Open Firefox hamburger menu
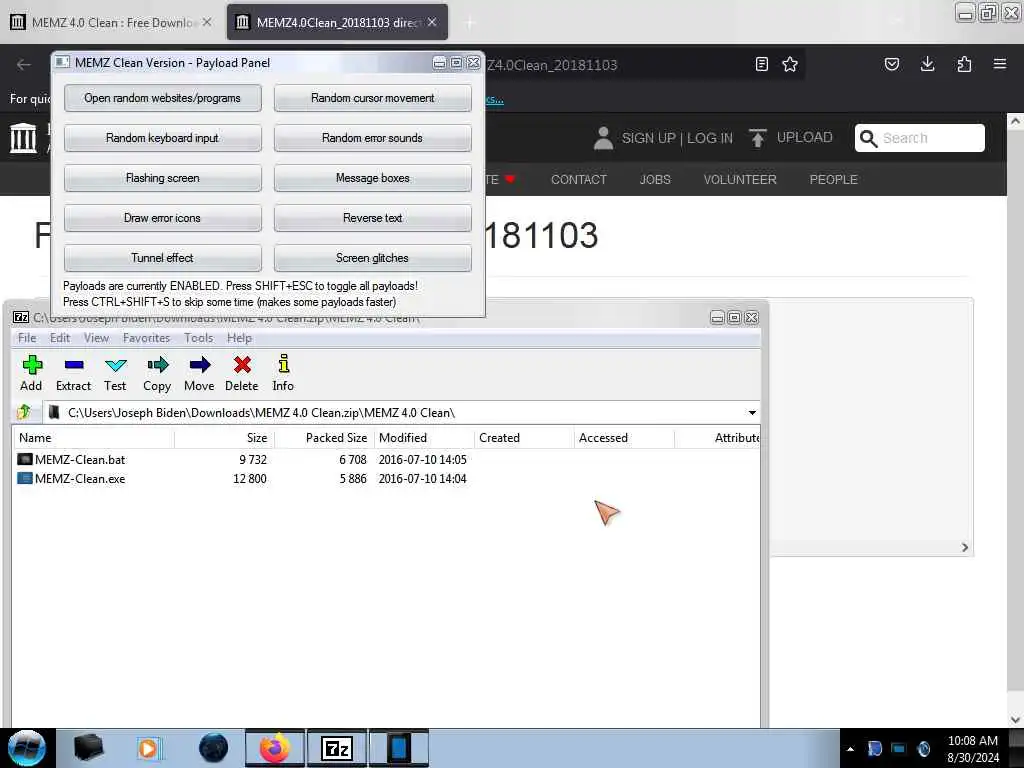 coord(1000,64)
